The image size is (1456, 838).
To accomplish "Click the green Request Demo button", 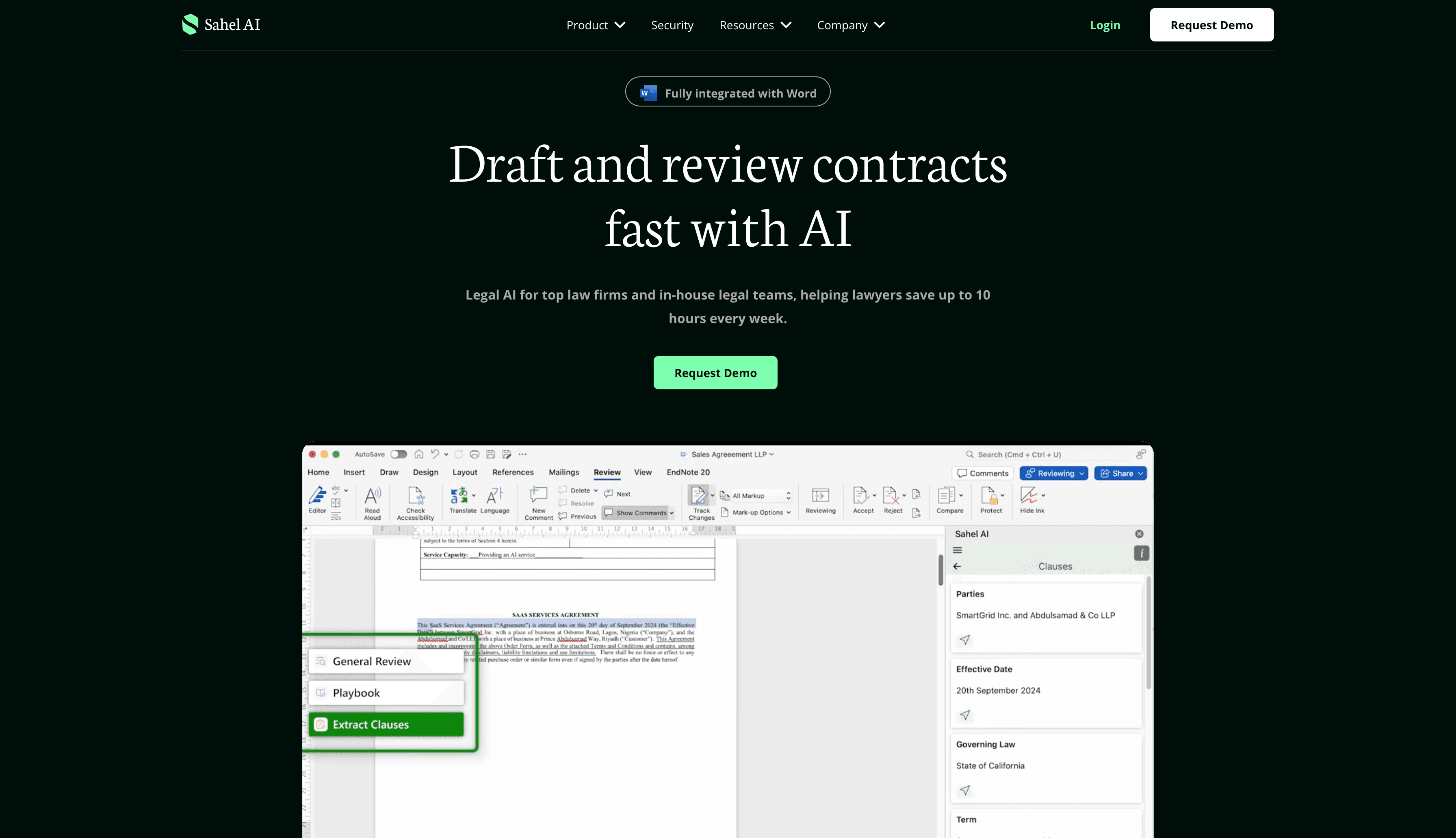I will tap(715, 373).
